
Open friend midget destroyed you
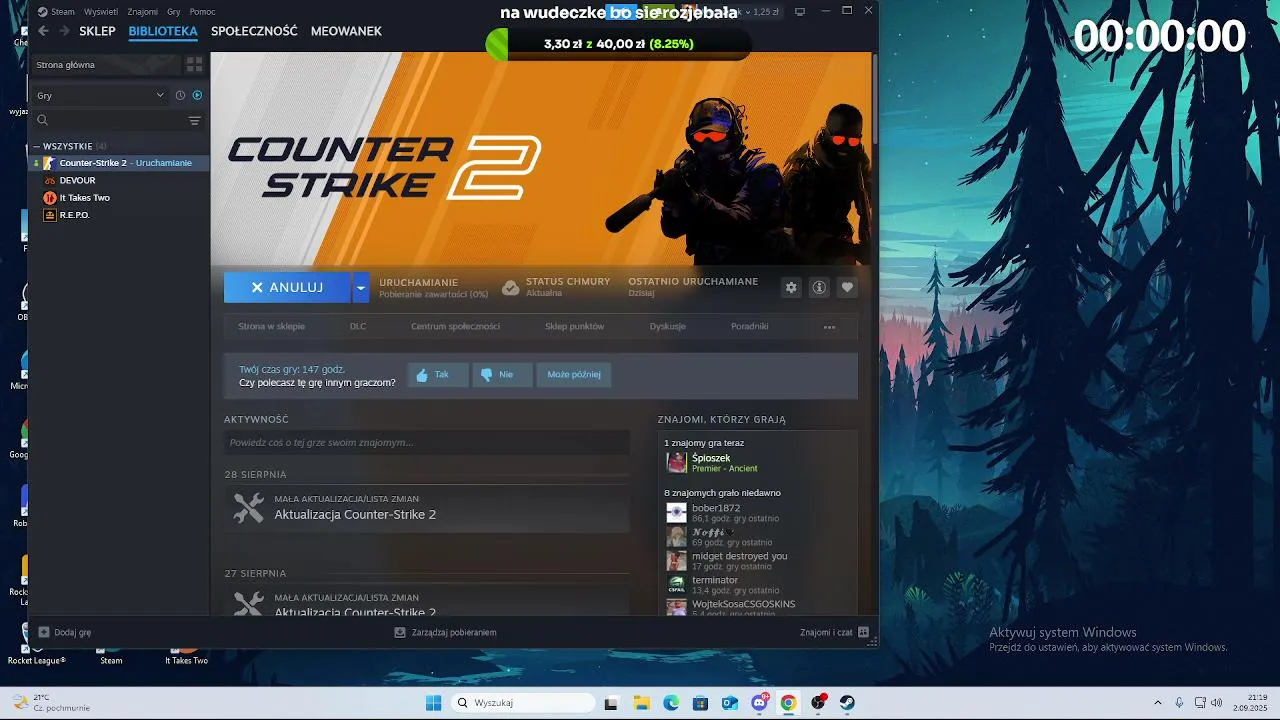click(x=739, y=556)
